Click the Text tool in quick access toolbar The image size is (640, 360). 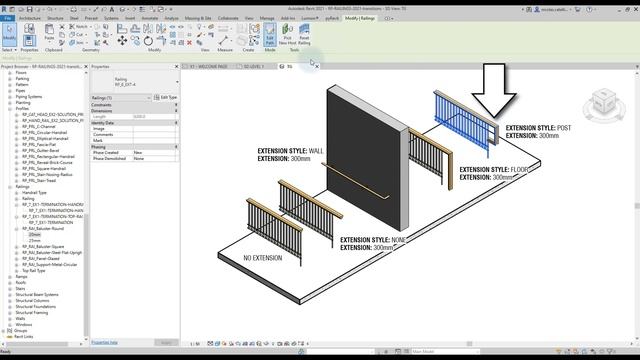111,9
